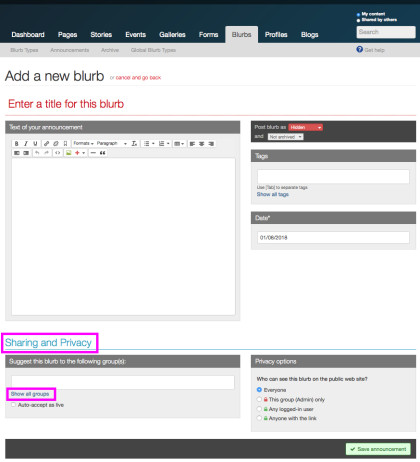Select Everyone privacy option
Screen dimensions: 420x462
tap(259, 390)
